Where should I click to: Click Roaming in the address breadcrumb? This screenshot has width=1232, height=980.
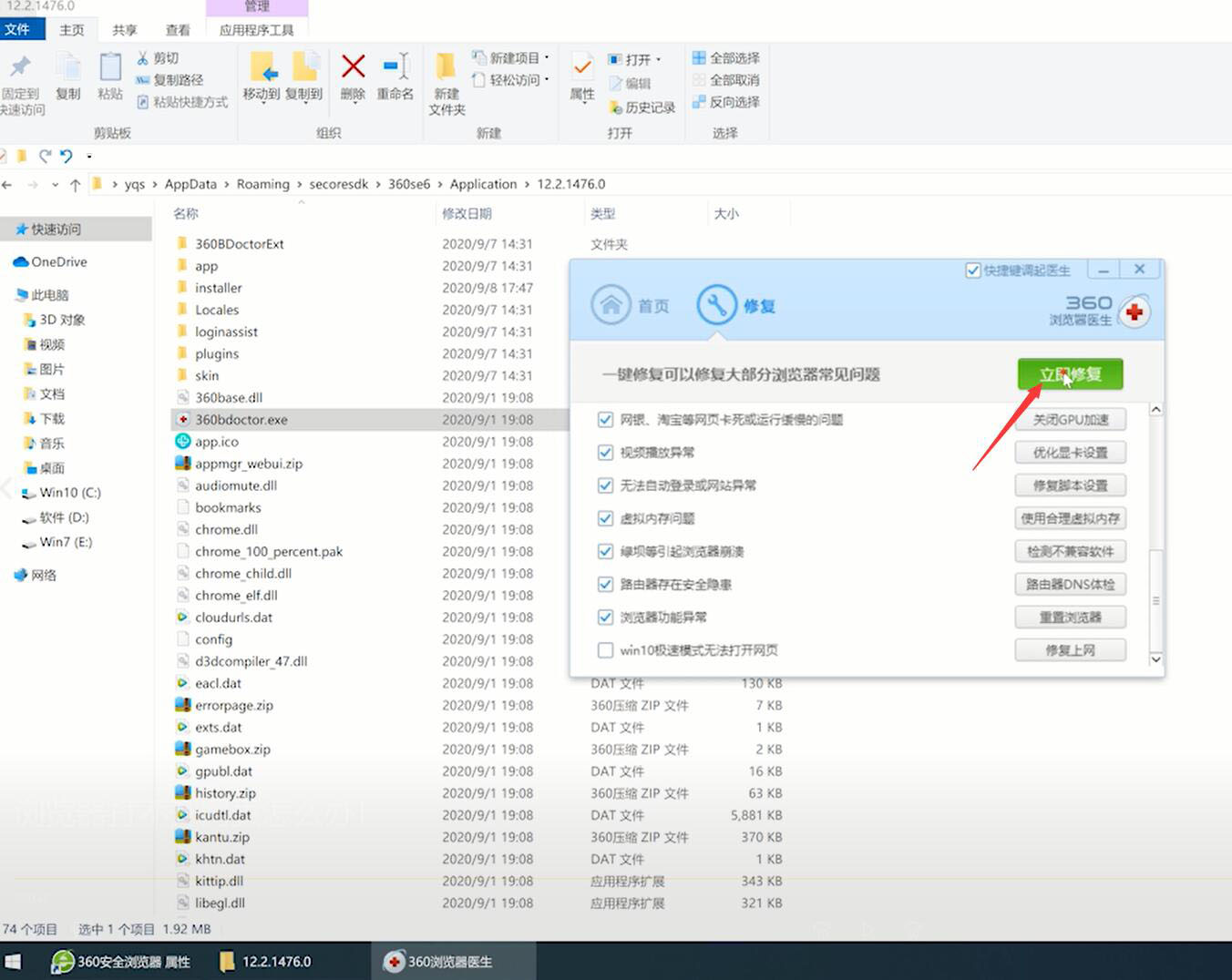tap(262, 184)
